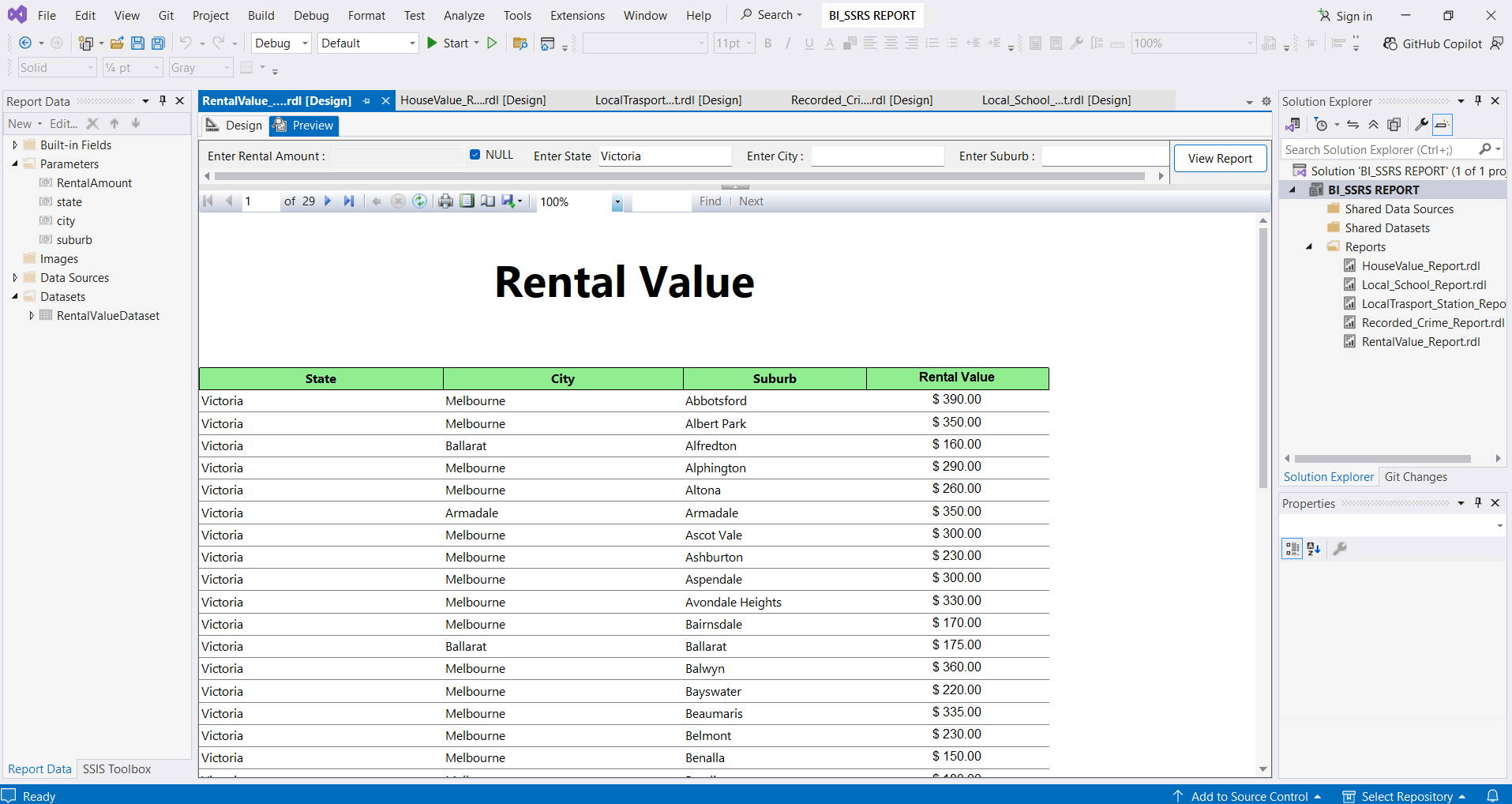Click the Print report icon

[x=445, y=201]
